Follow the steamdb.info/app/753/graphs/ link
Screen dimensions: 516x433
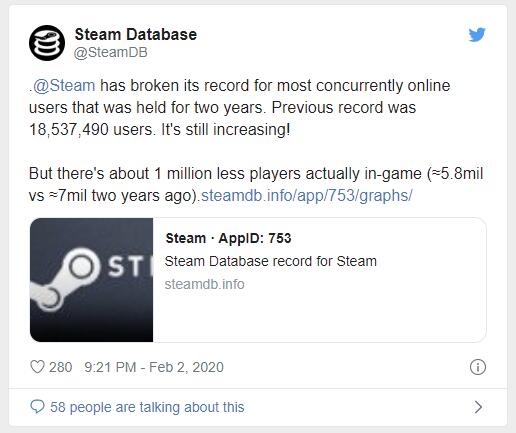[x=307, y=195]
